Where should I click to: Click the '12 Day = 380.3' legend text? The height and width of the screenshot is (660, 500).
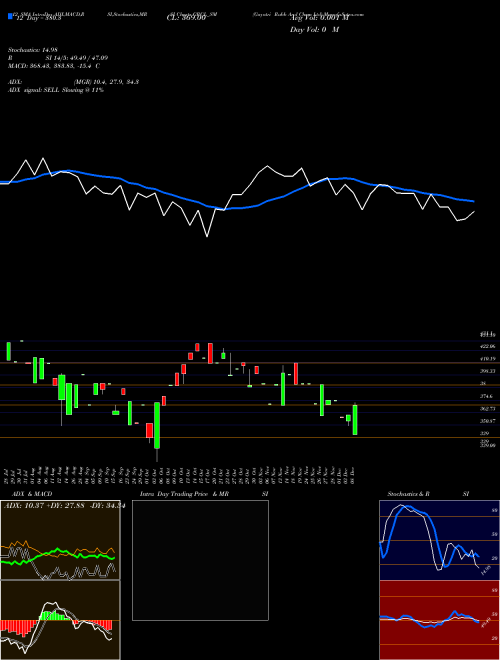[x=37, y=18]
